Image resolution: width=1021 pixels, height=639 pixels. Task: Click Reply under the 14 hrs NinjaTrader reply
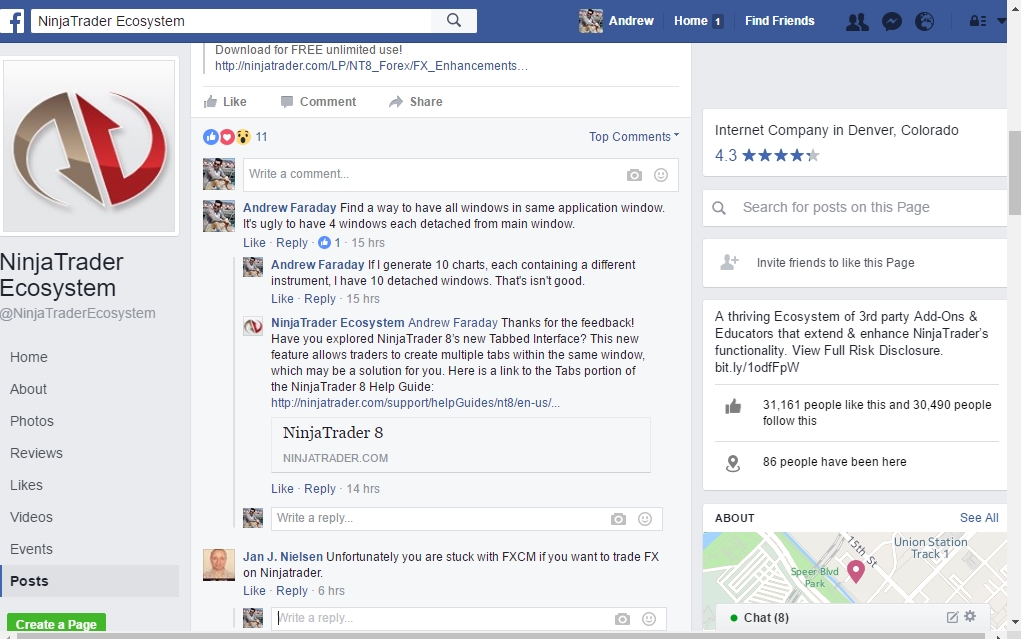320,489
